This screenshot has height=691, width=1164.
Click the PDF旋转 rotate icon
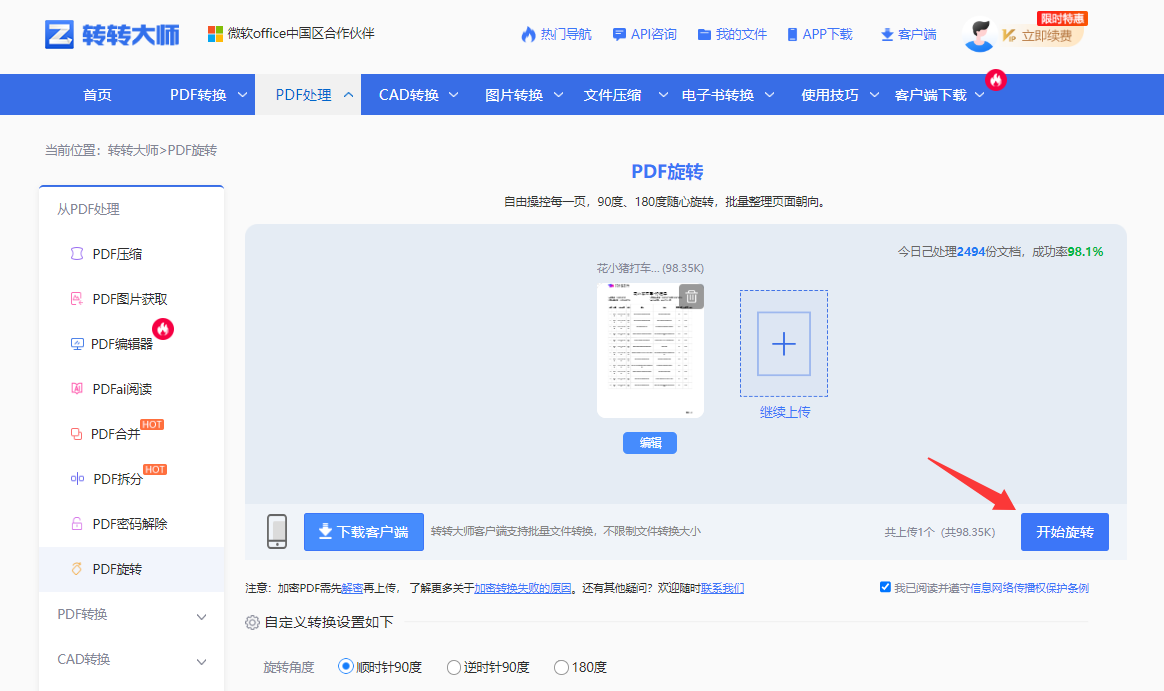coord(76,569)
